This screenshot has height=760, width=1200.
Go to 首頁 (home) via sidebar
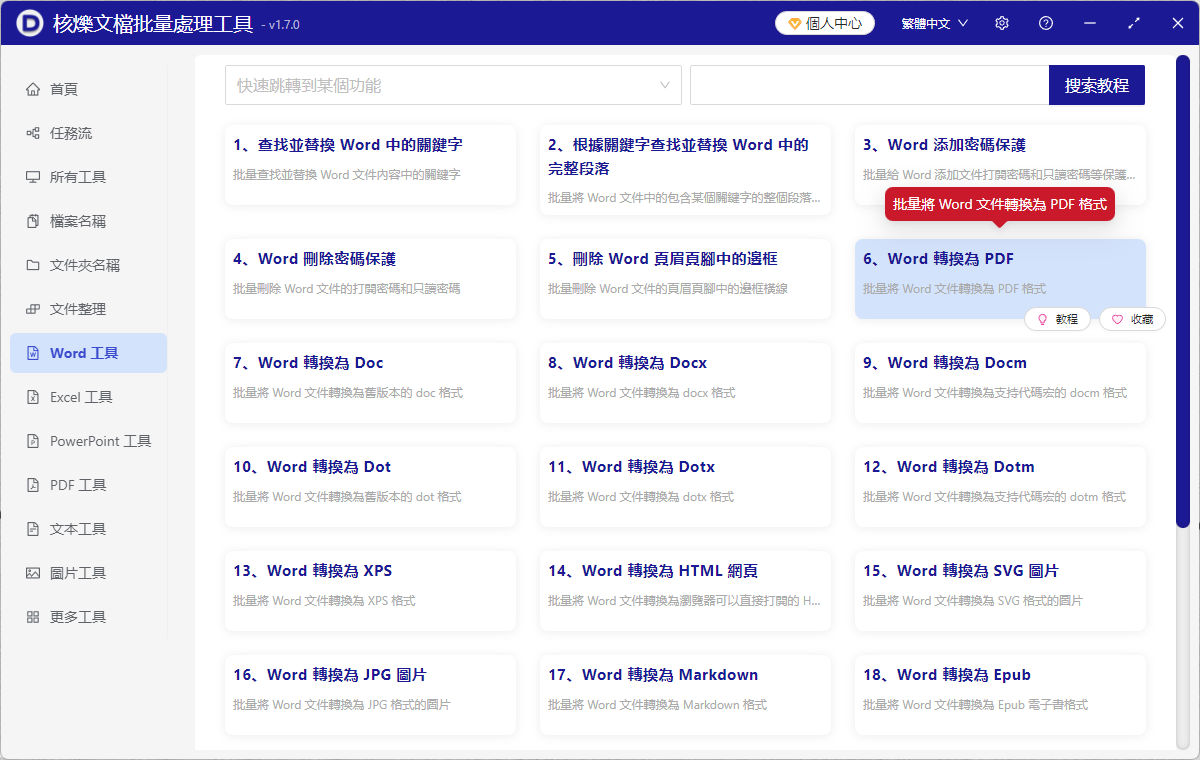88,88
